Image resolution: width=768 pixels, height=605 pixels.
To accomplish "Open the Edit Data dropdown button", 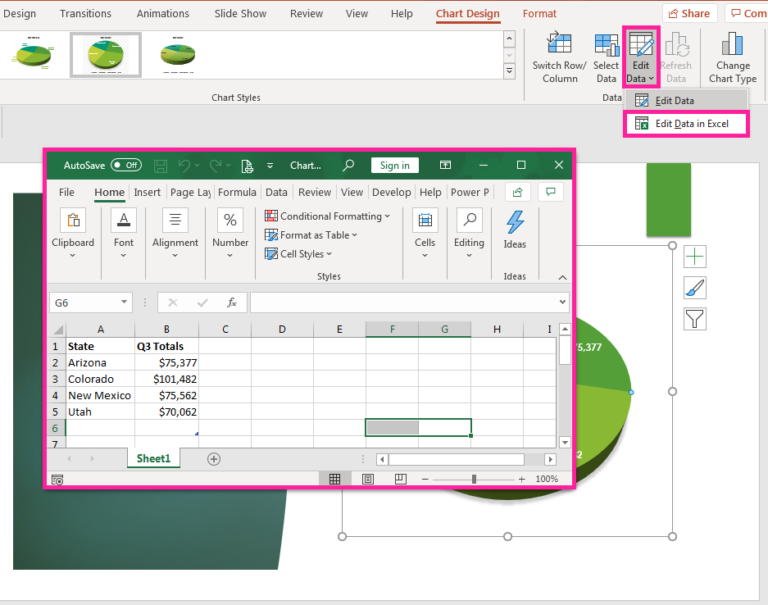I will (x=641, y=57).
